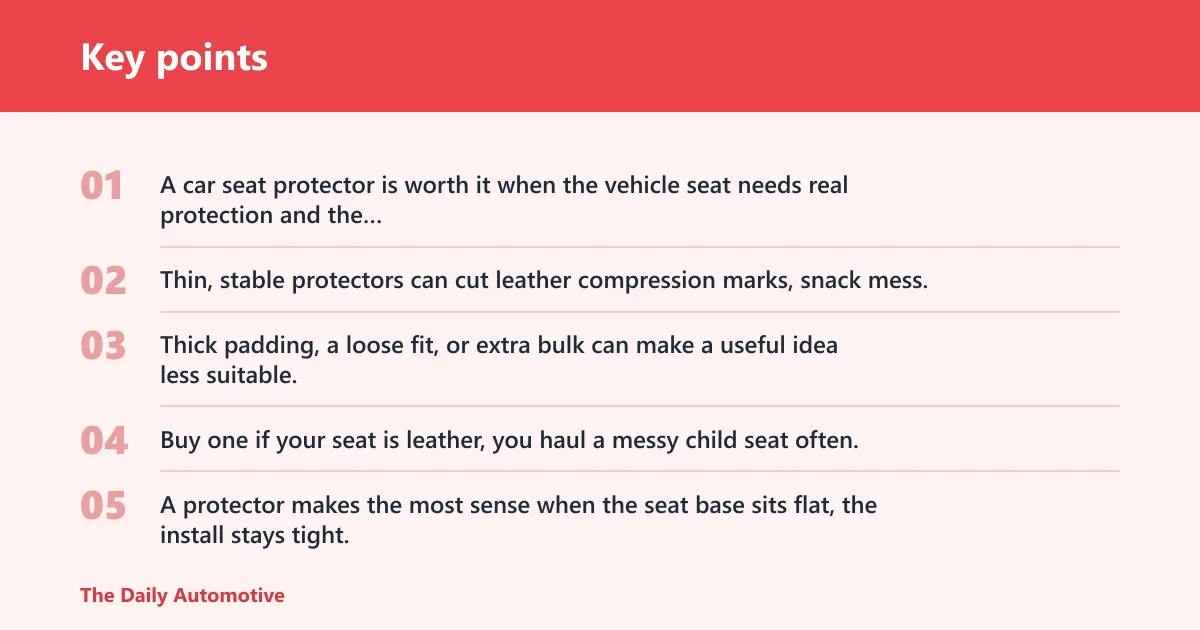This screenshot has width=1200, height=630.
Task: Open The Daily Automotive source link
Action: [x=182, y=595]
